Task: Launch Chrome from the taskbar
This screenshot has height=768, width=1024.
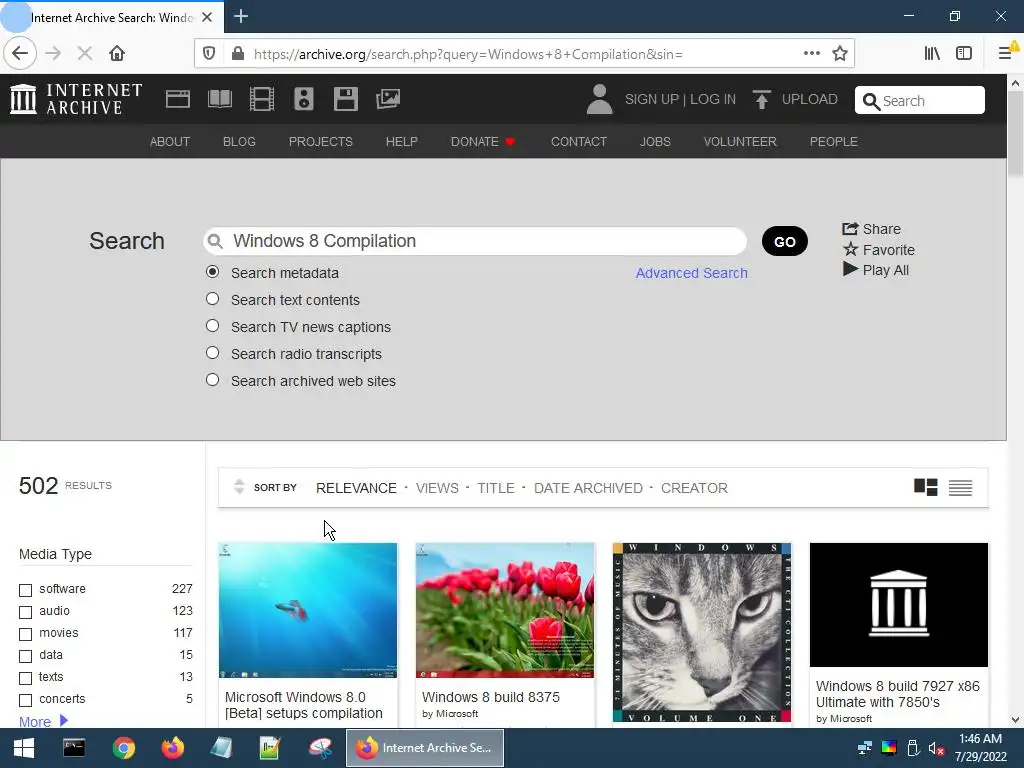Action: (123, 748)
